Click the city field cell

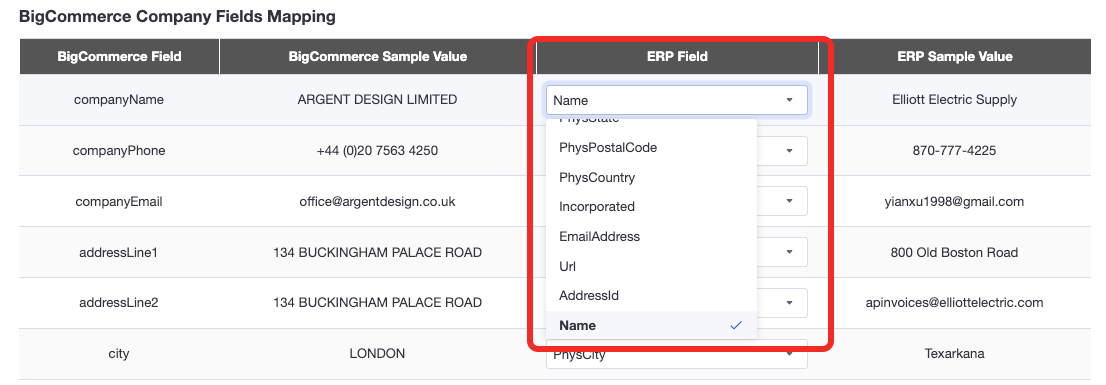coord(119,354)
